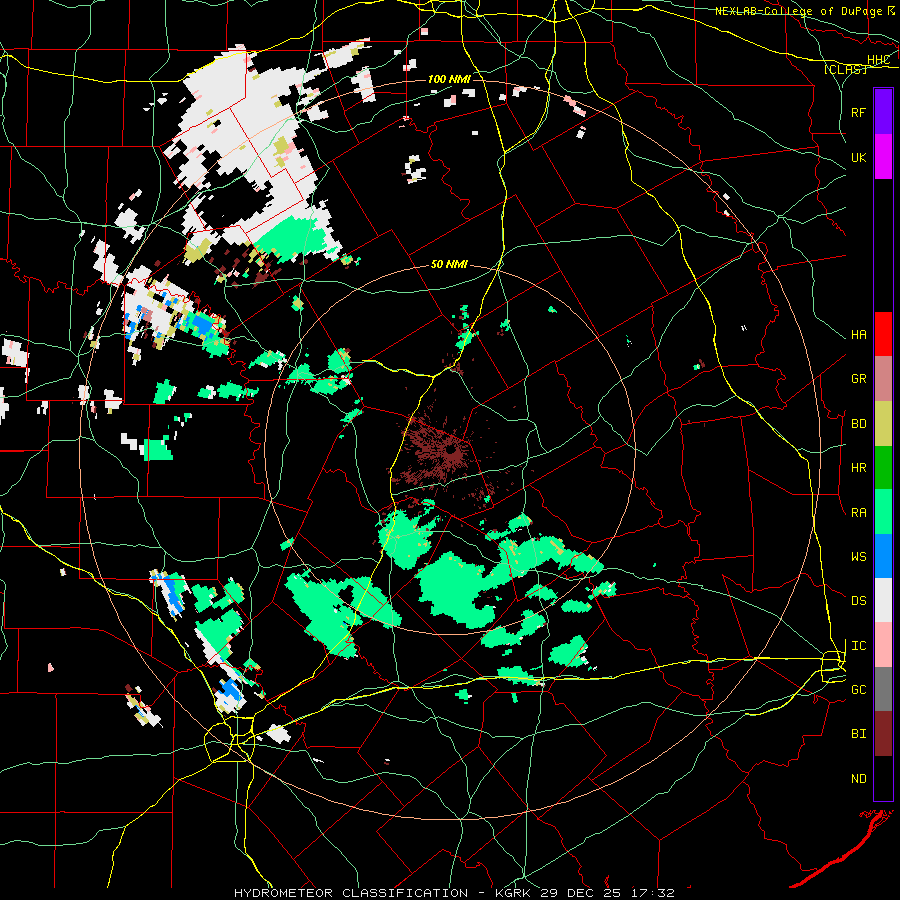
Task: Select the DS white legend swatch
Action: click(883, 600)
